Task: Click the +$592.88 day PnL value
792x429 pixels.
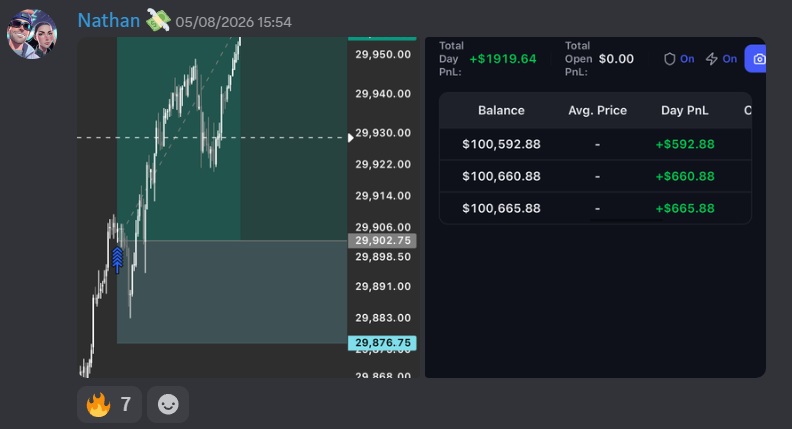Action: point(685,145)
